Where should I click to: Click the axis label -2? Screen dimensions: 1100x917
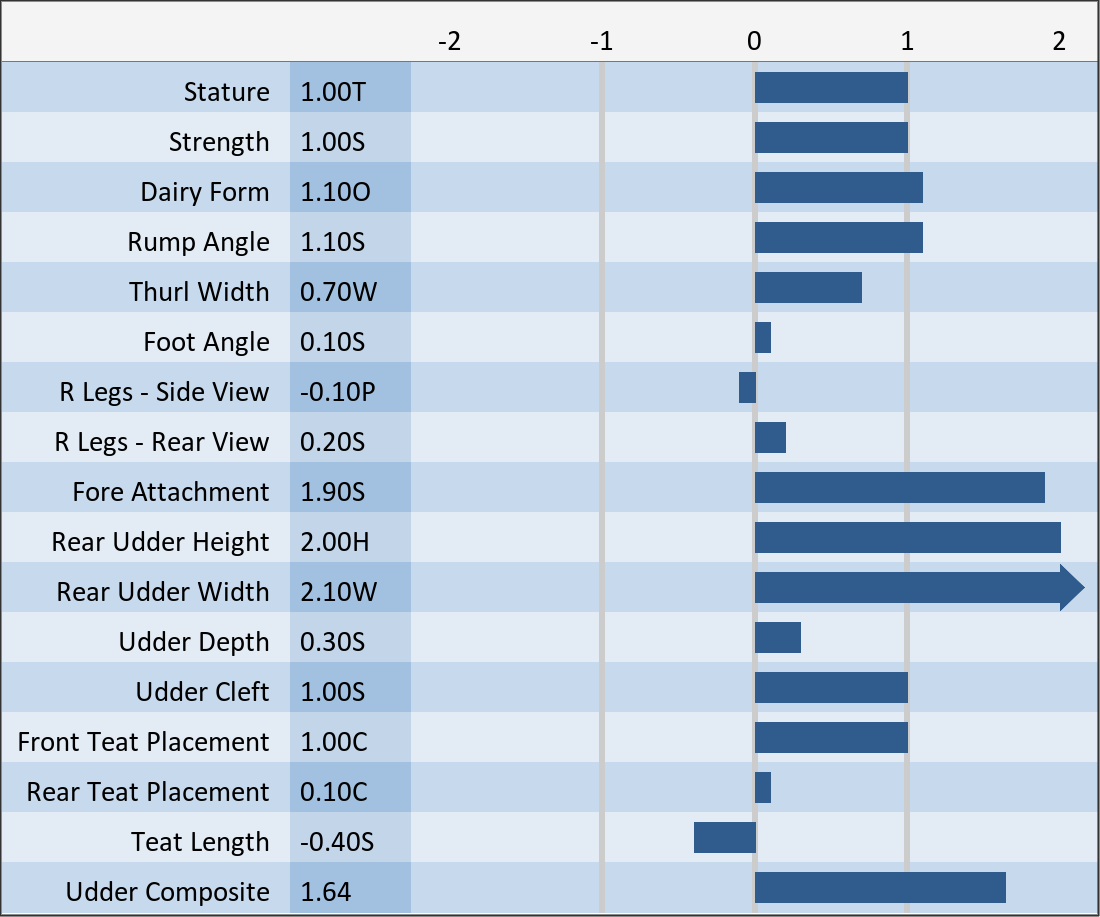(x=450, y=41)
